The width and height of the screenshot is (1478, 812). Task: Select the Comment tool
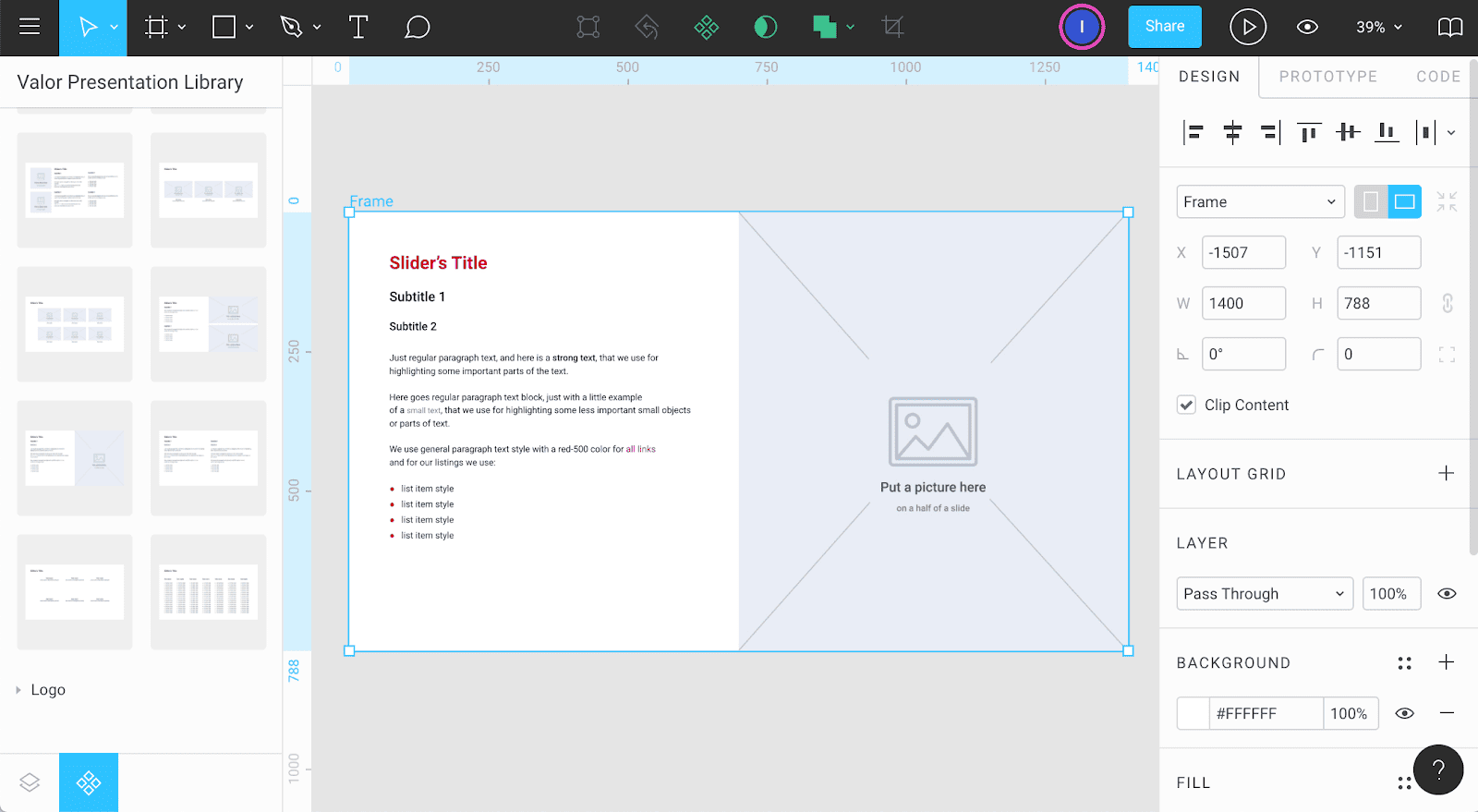[x=417, y=27]
